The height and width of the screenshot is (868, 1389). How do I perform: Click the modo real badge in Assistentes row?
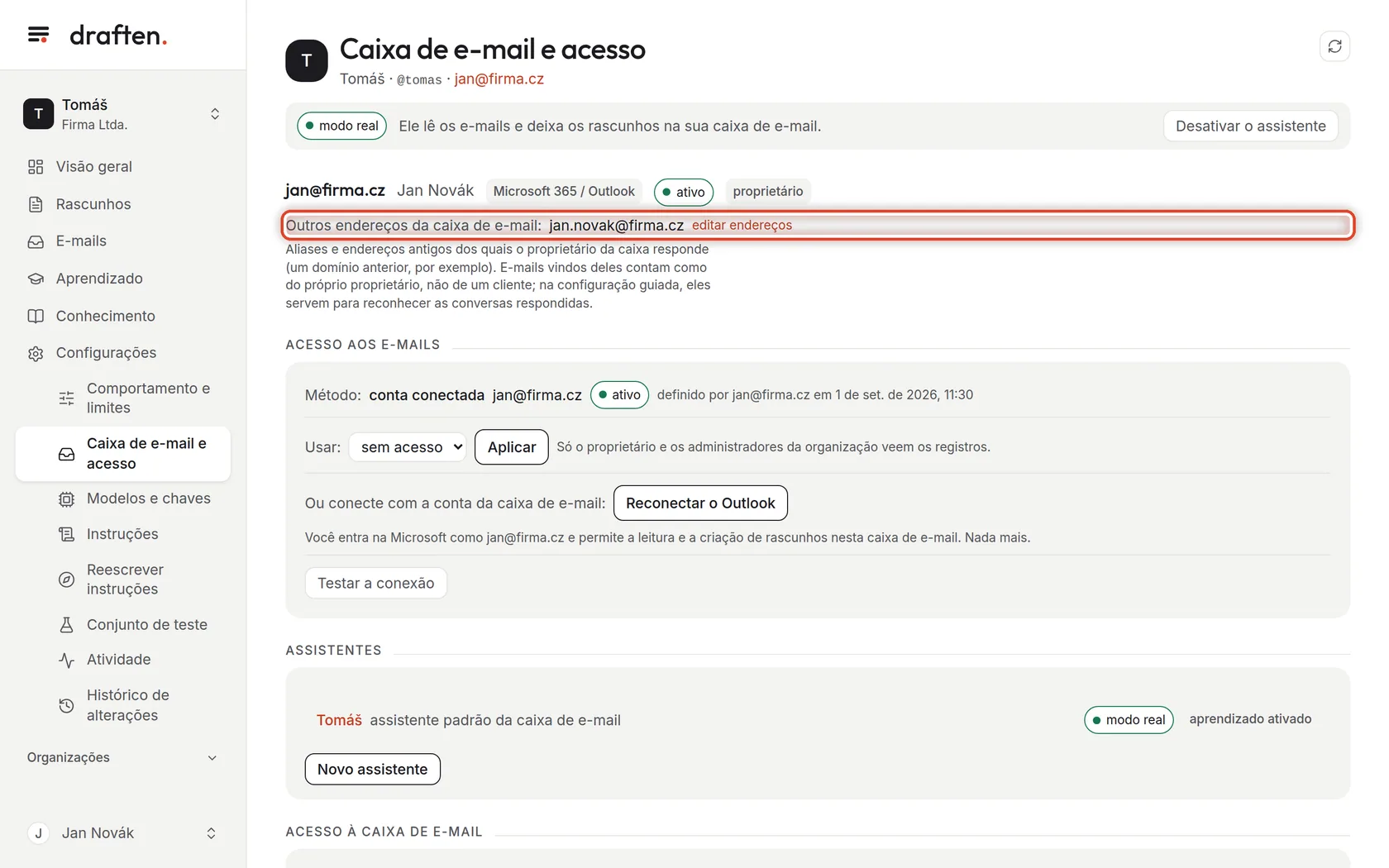(x=1129, y=720)
